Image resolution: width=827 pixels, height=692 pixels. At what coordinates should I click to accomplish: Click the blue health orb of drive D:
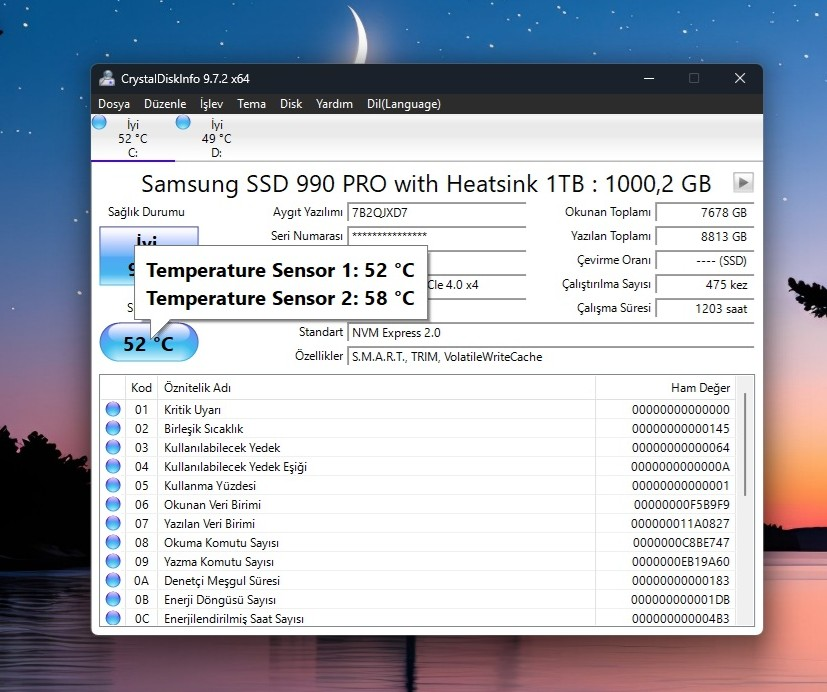pyautogui.click(x=183, y=122)
